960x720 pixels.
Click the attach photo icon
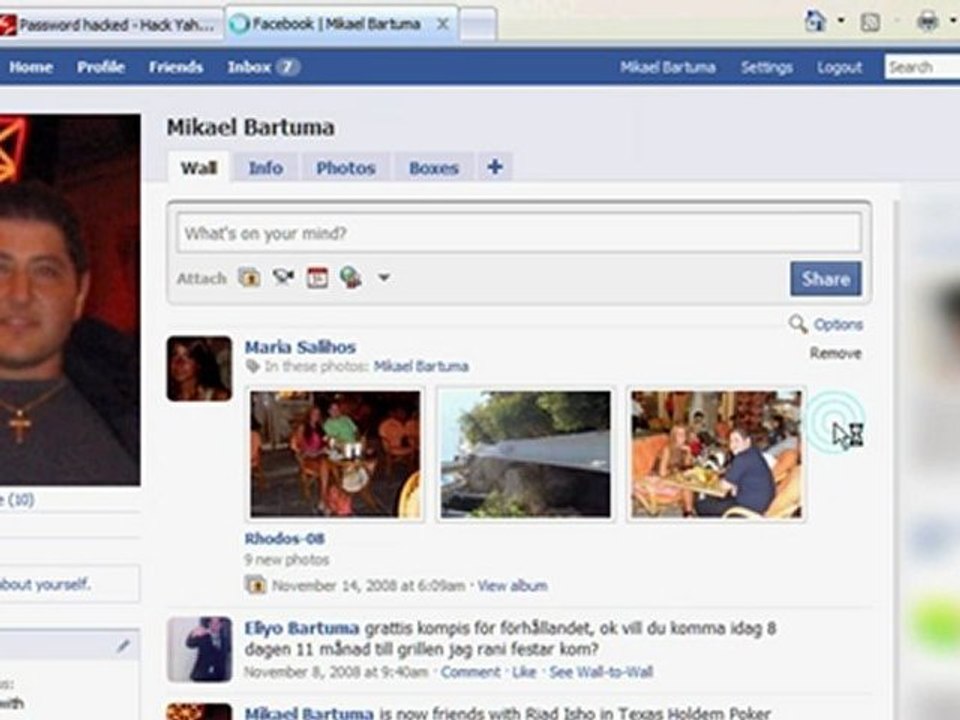(249, 277)
